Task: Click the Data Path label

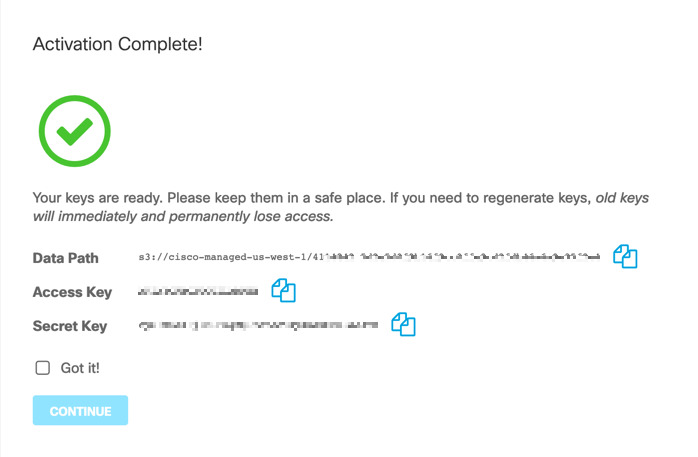Action: [x=66, y=258]
